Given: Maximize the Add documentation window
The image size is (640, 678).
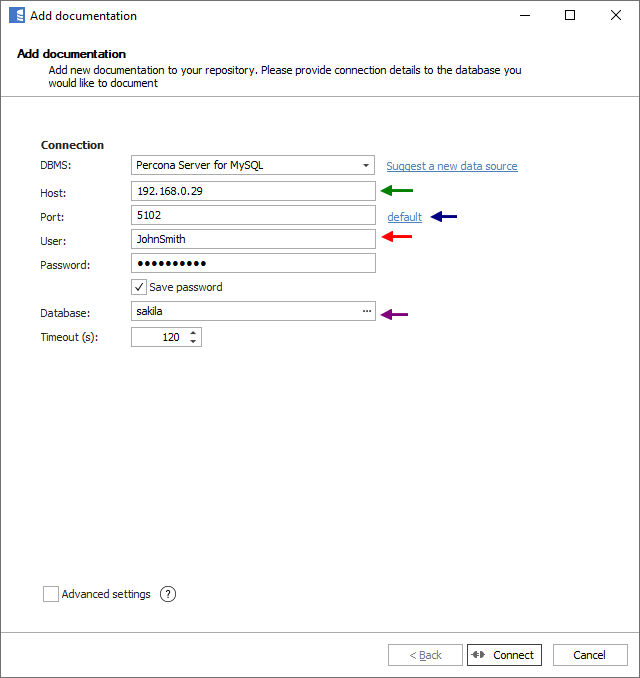Looking at the screenshot, I should pyautogui.click(x=570, y=16).
